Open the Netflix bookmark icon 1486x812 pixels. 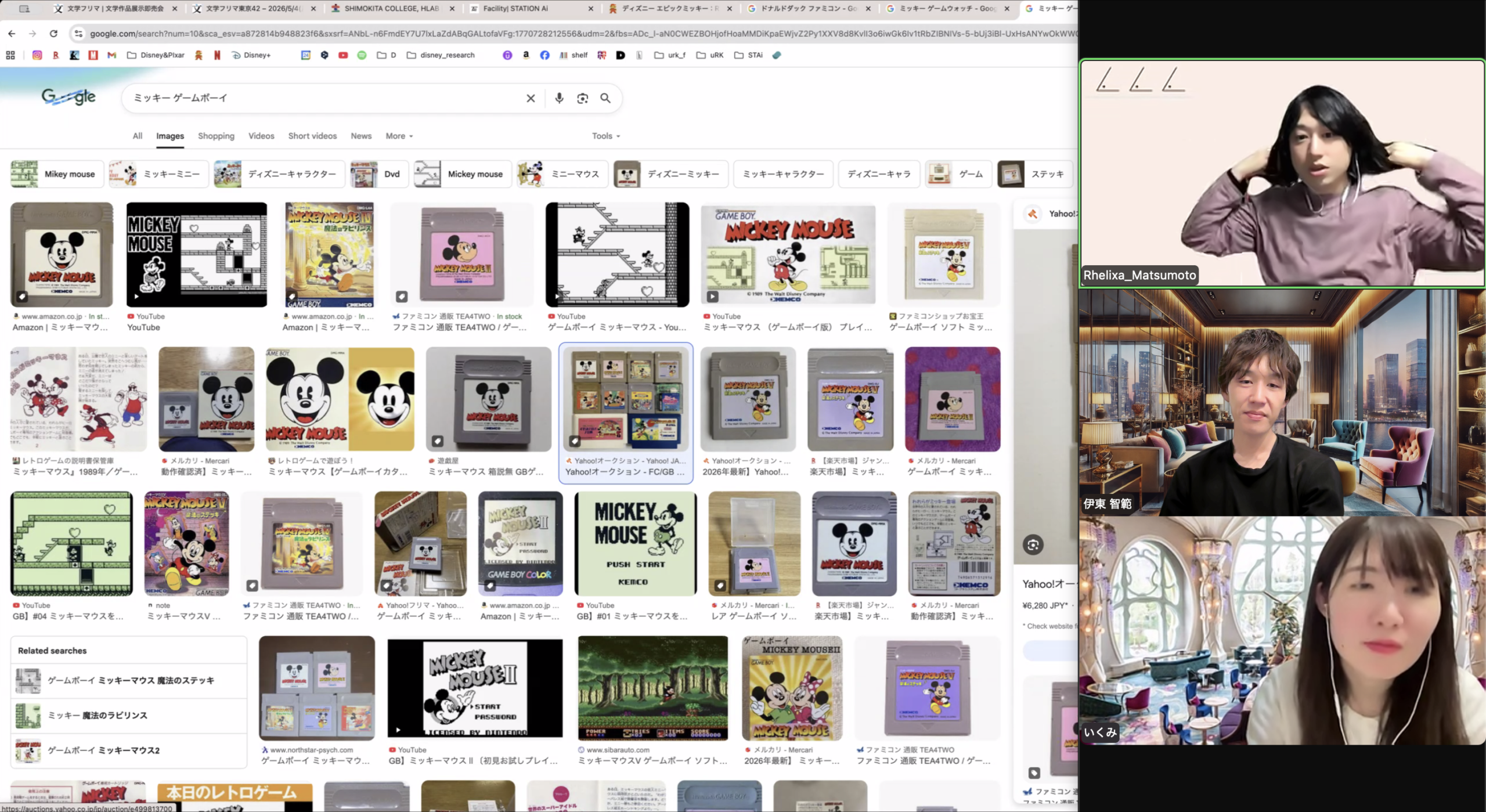pos(217,55)
